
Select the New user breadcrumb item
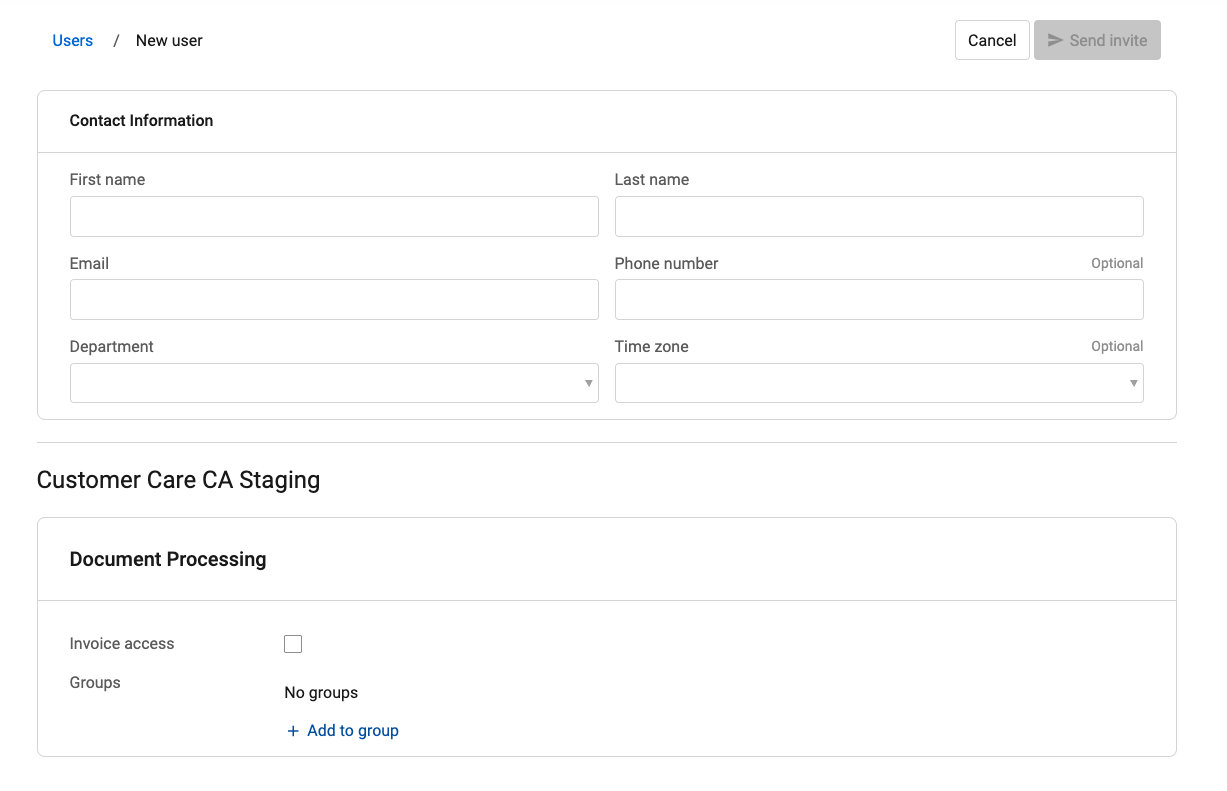click(x=169, y=41)
